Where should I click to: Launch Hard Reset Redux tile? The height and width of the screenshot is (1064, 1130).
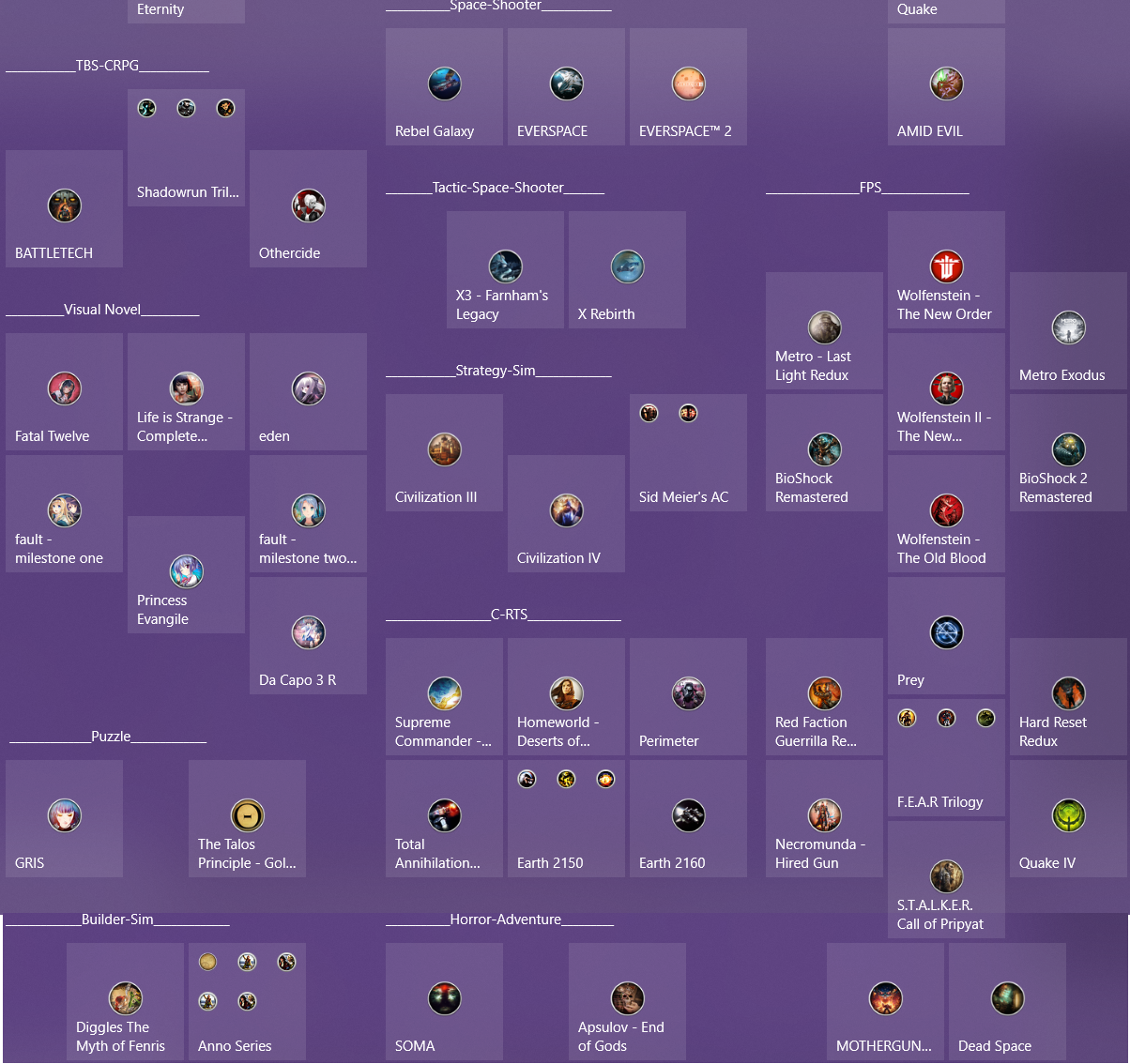tap(1068, 696)
